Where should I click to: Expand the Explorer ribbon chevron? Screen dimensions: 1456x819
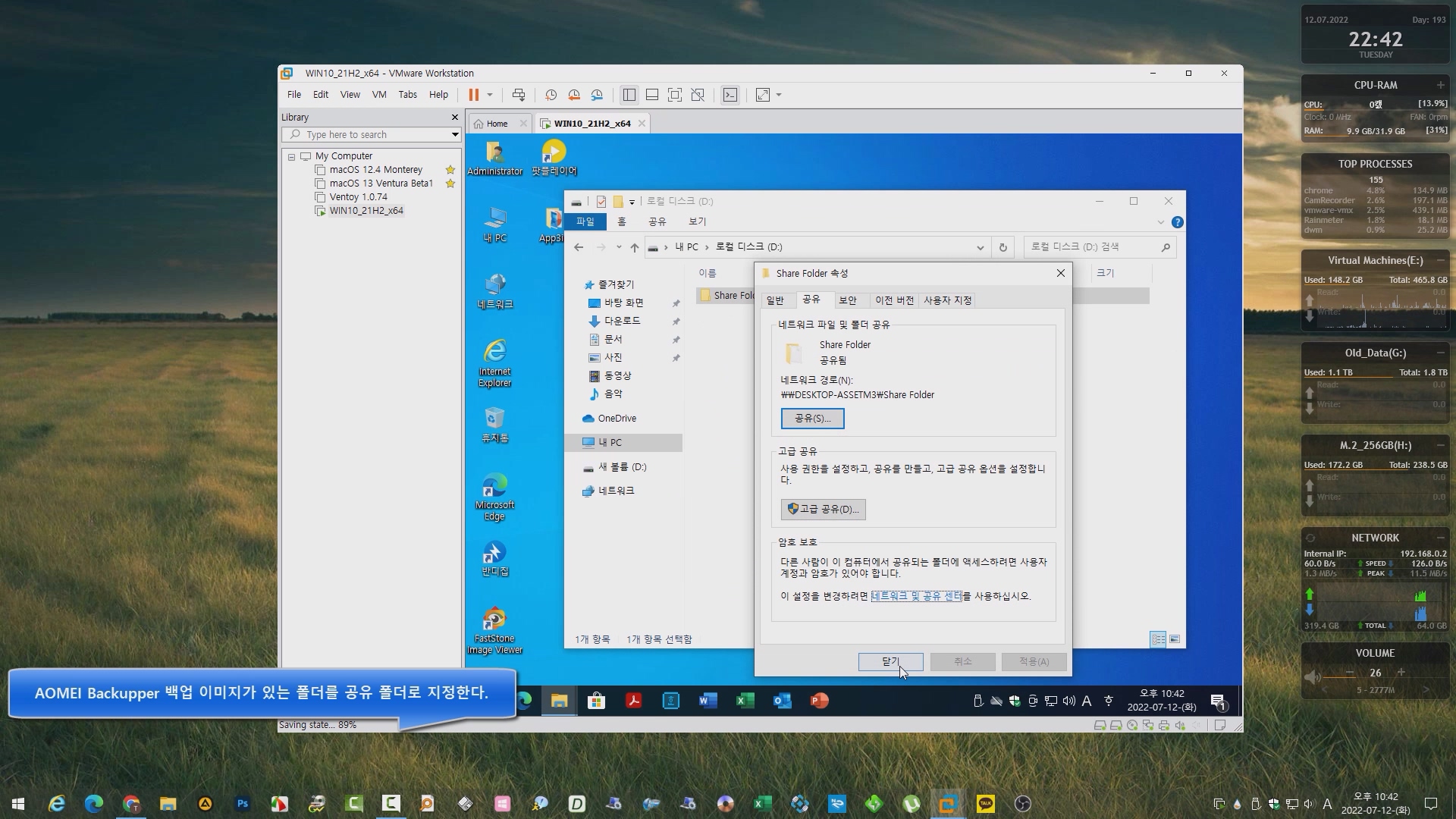point(1160,222)
